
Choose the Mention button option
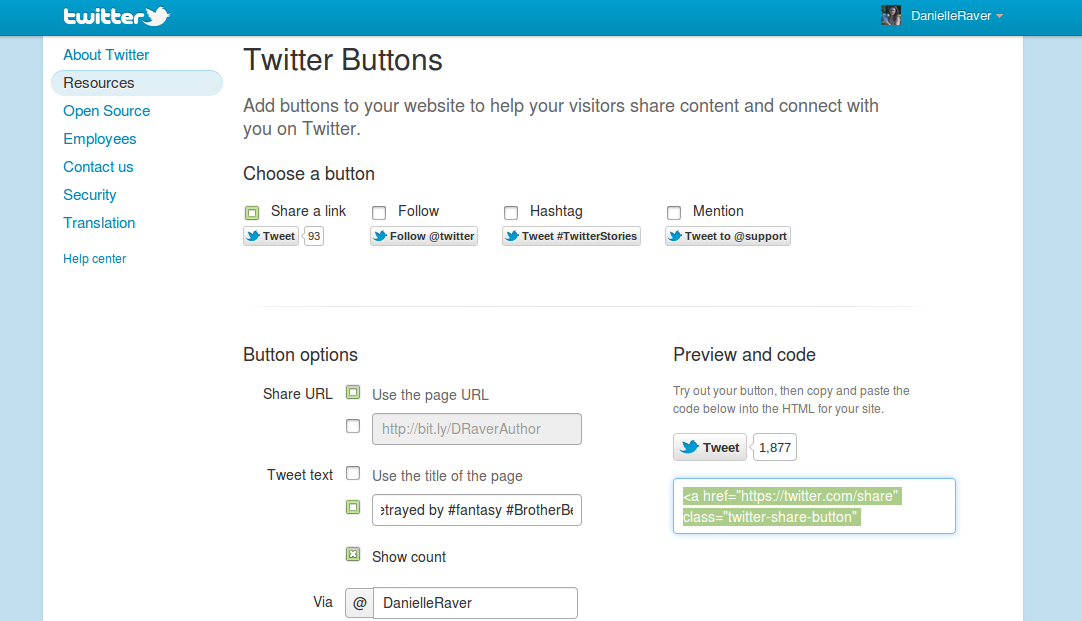pyautogui.click(x=673, y=213)
